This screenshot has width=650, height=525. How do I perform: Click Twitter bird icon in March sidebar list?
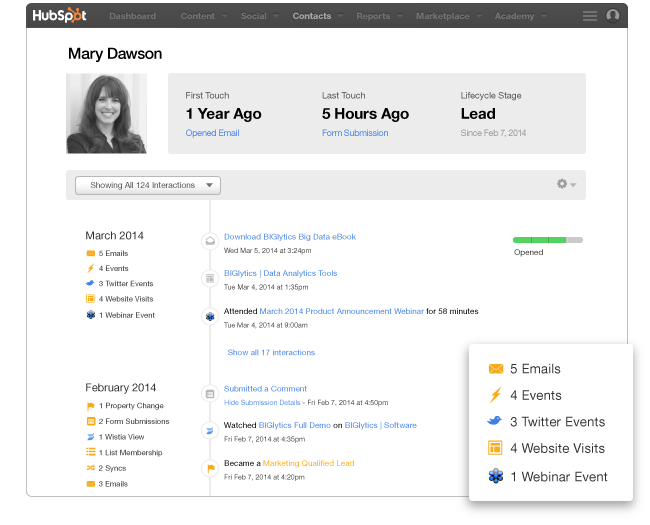90,283
